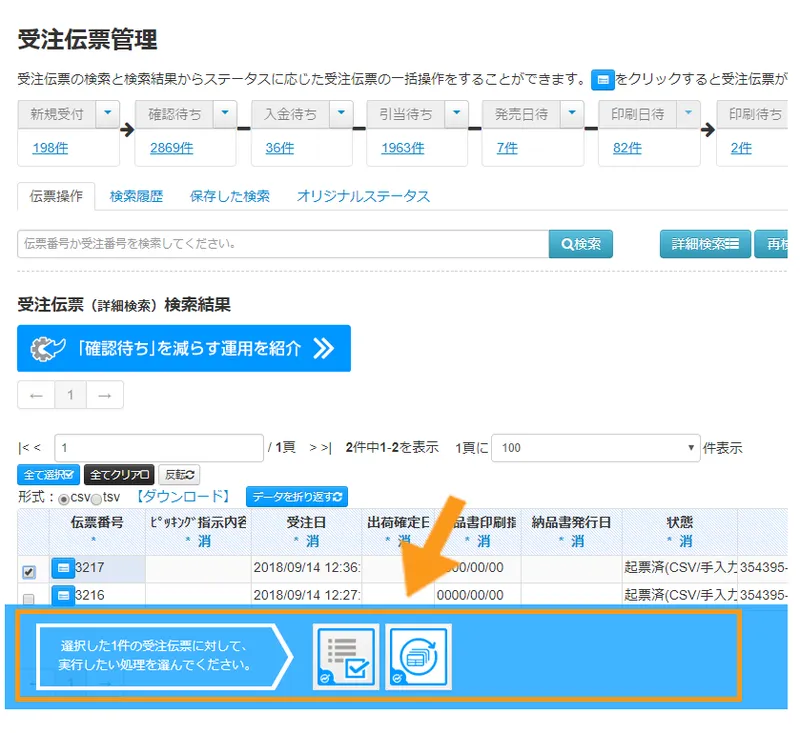Click the blue slip icon in description
This screenshot has width=800, height=733.
pos(603,80)
